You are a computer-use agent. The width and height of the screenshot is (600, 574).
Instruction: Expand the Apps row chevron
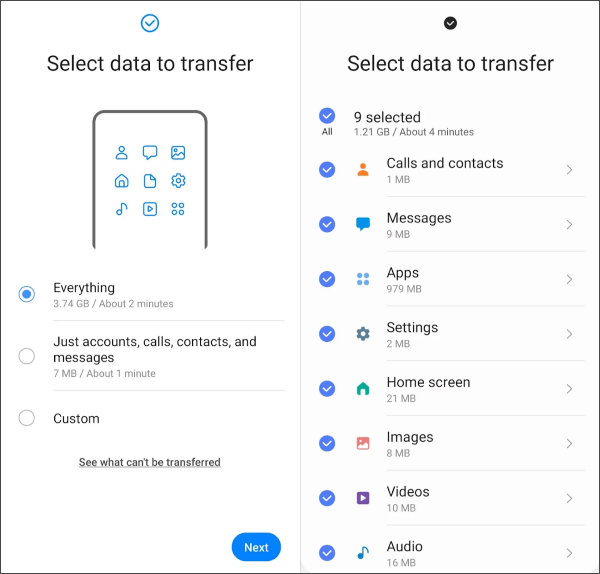point(569,279)
